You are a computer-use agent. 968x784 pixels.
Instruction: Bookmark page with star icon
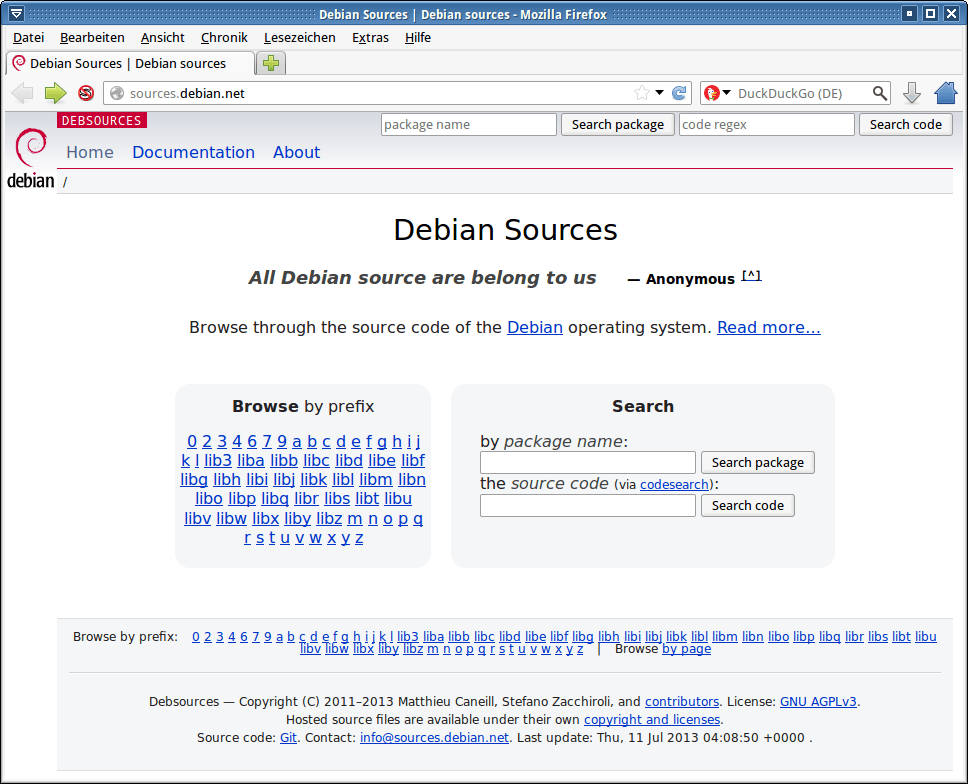pyautogui.click(x=642, y=93)
